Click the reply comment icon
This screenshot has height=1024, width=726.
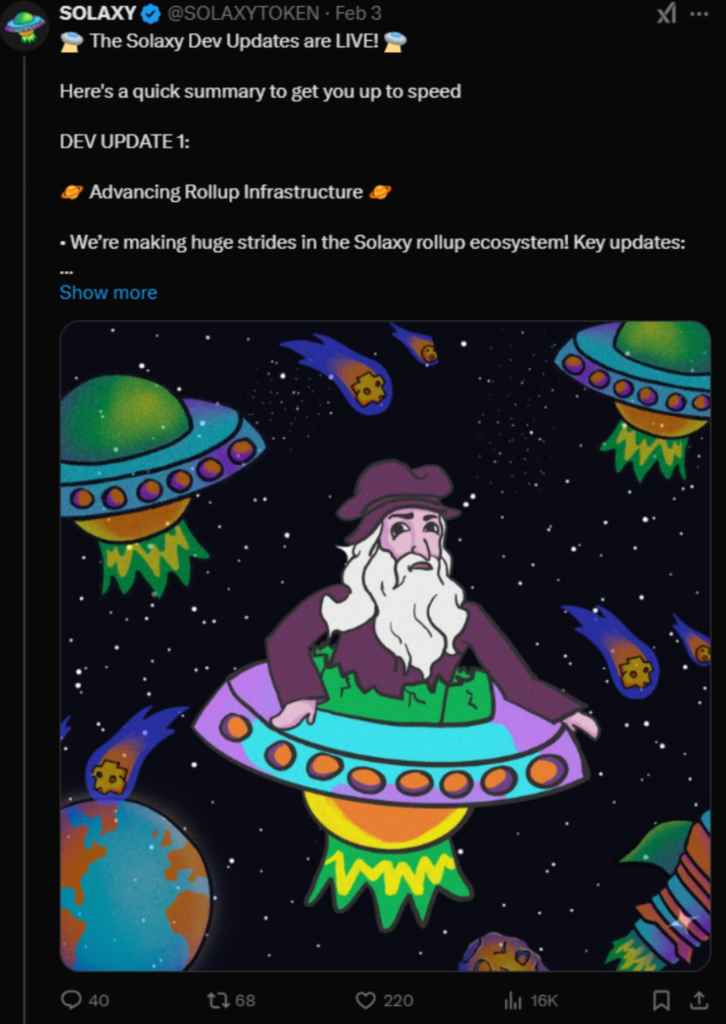click(x=70, y=999)
